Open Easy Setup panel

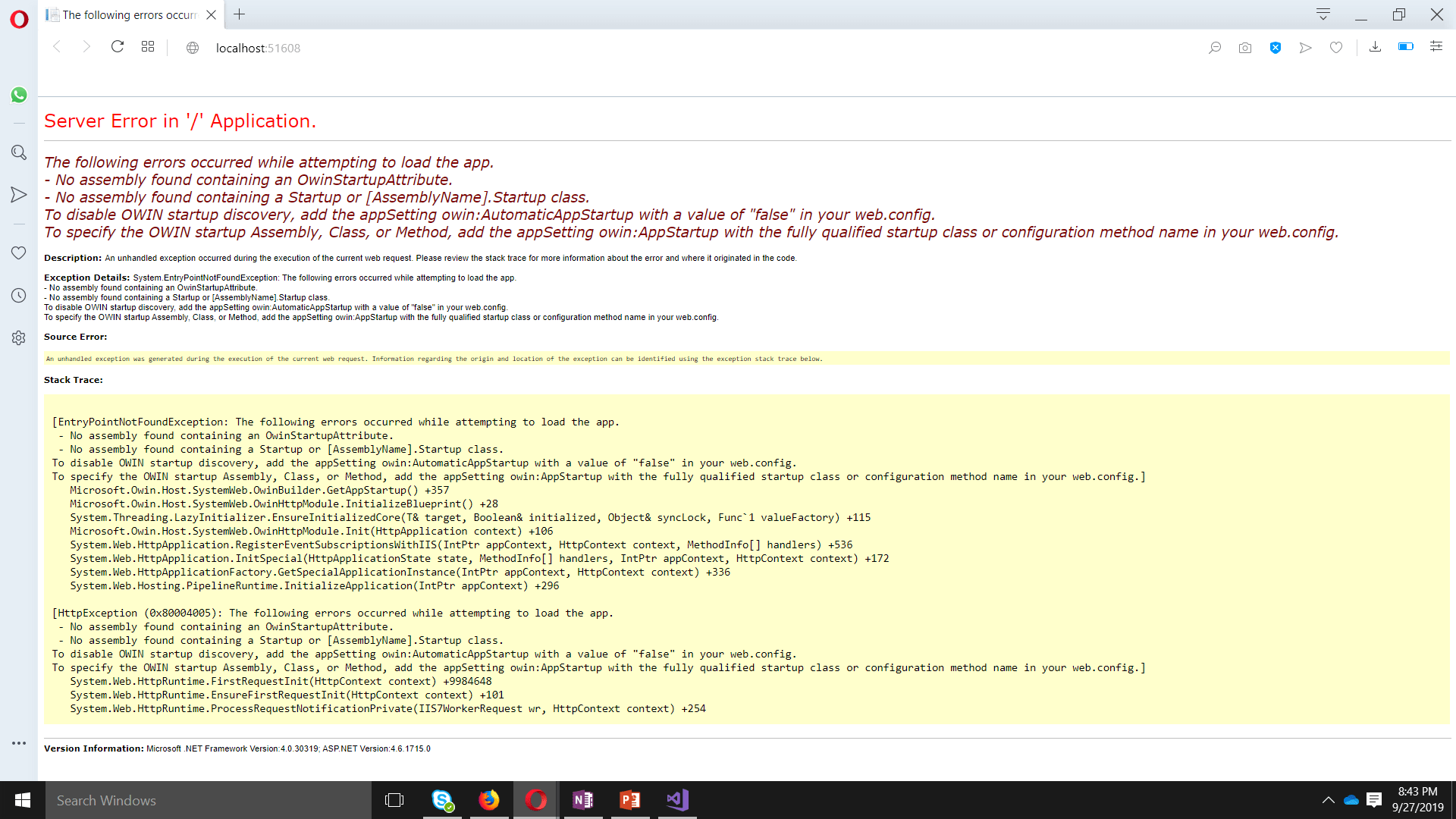[x=1436, y=47]
